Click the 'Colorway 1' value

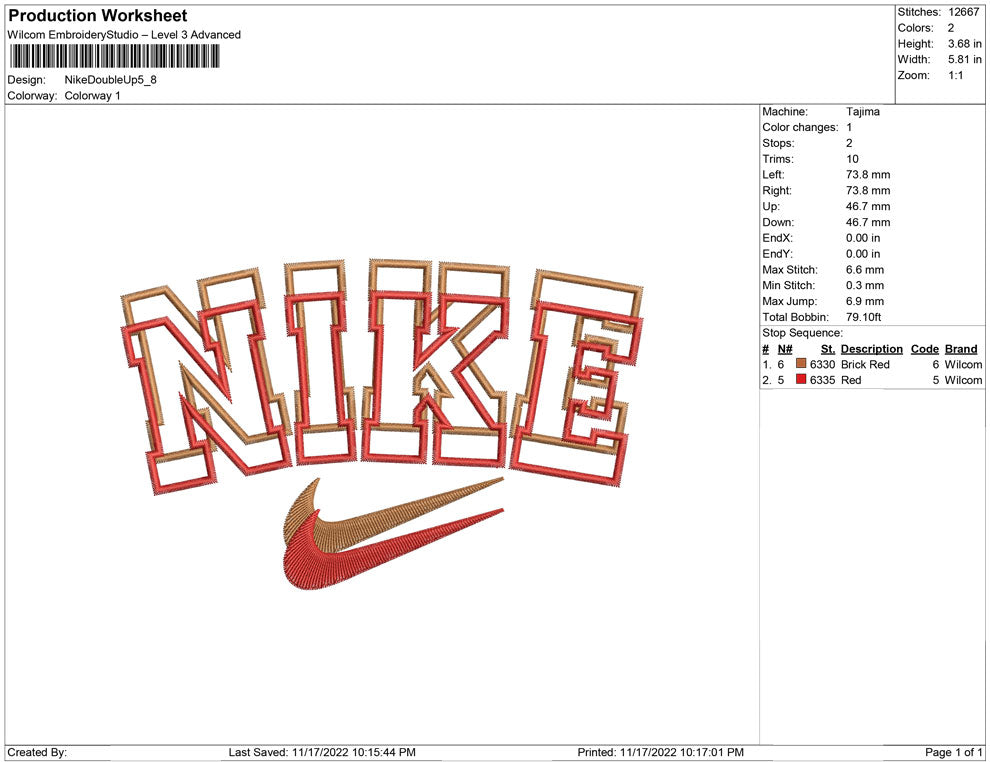tap(92, 96)
